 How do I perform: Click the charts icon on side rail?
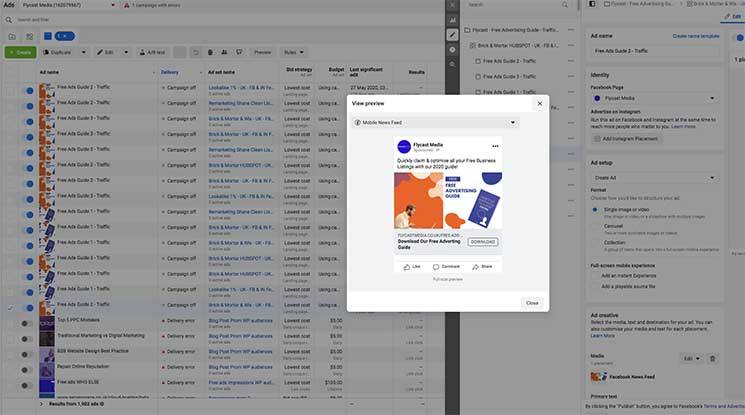[x=452, y=20]
